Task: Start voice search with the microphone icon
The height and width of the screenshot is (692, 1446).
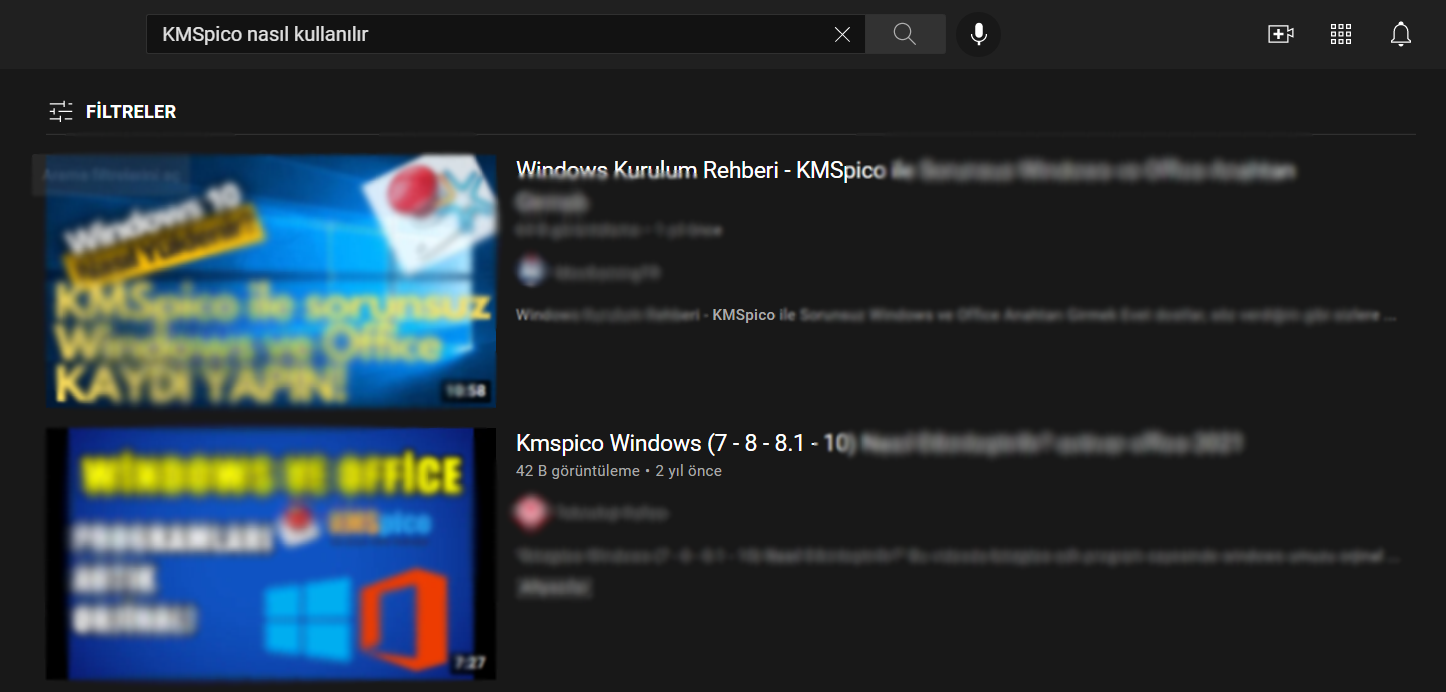Action: (x=978, y=35)
